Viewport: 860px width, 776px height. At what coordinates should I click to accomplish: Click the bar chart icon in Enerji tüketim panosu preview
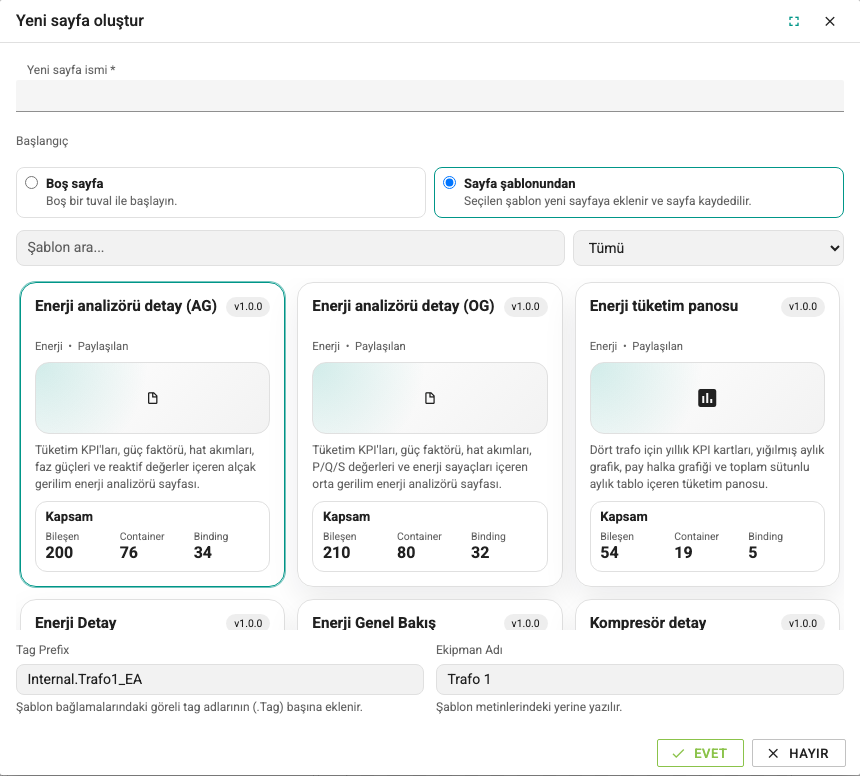707,398
